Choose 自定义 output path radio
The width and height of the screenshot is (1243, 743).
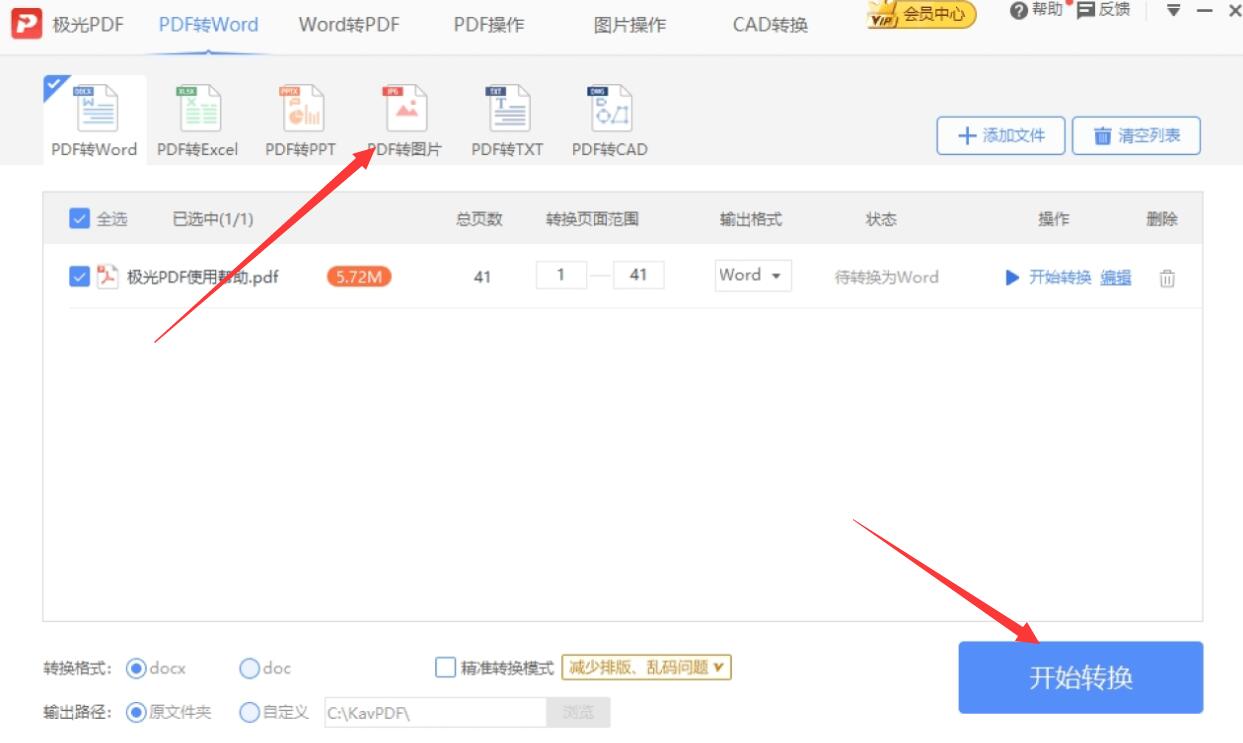250,713
